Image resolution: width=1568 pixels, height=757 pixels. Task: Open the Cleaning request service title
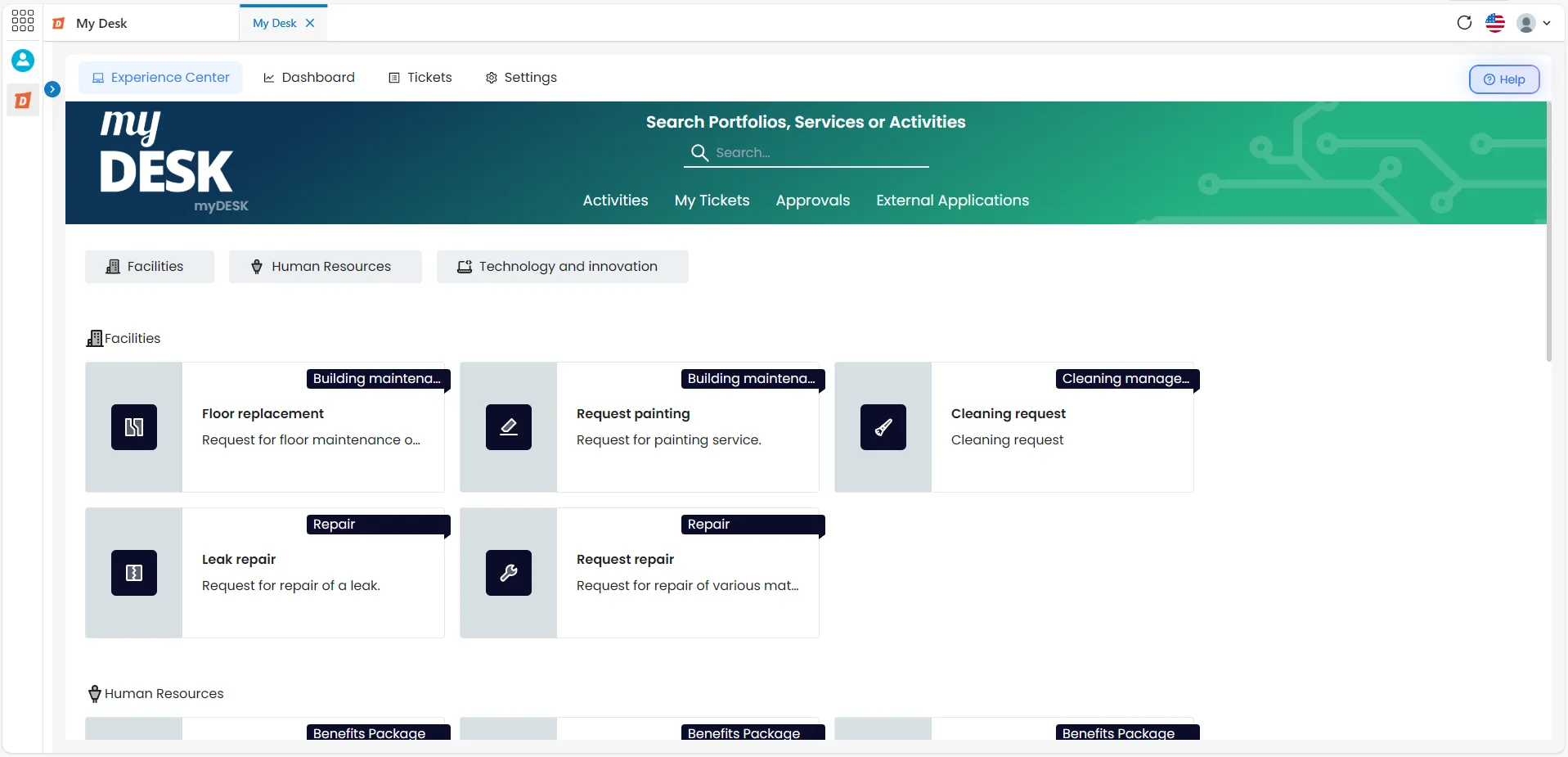(1008, 414)
